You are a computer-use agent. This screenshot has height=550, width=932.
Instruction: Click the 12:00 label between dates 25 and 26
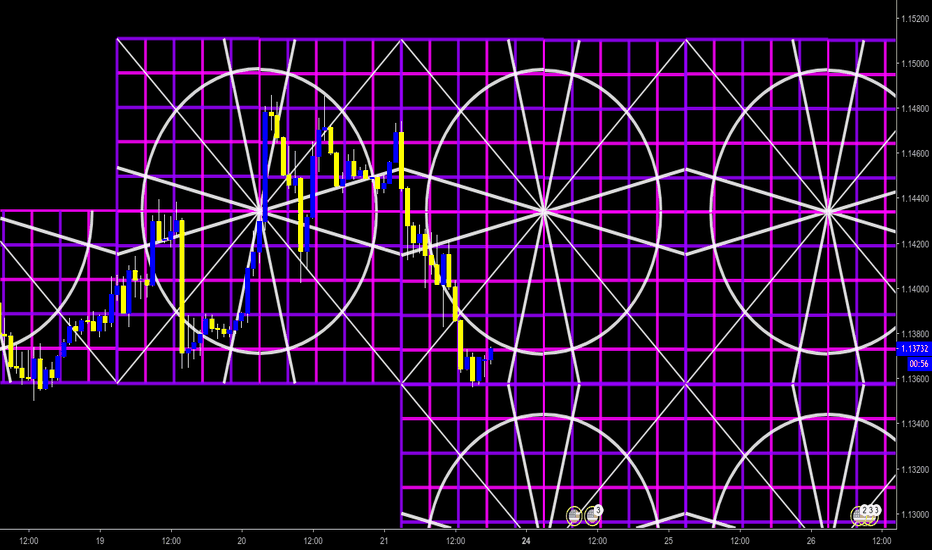[x=740, y=540]
